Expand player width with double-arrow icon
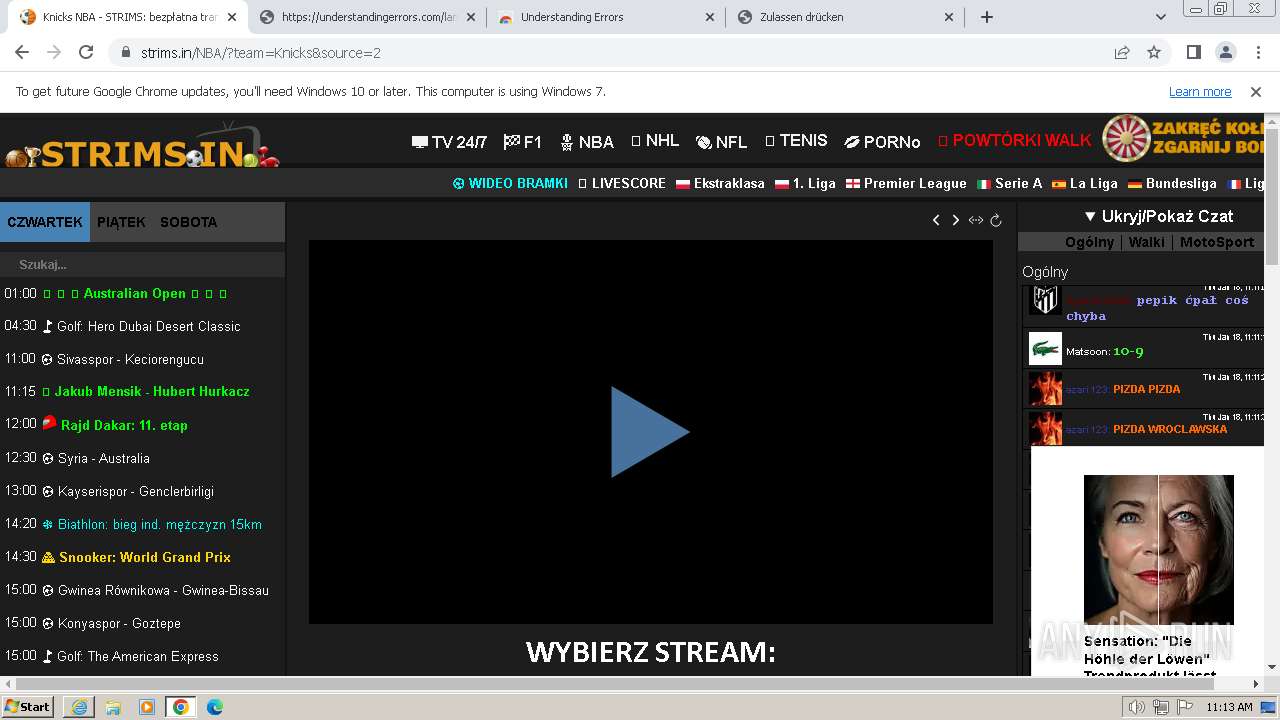Viewport: 1280px width, 720px height. (x=976, y=220)
